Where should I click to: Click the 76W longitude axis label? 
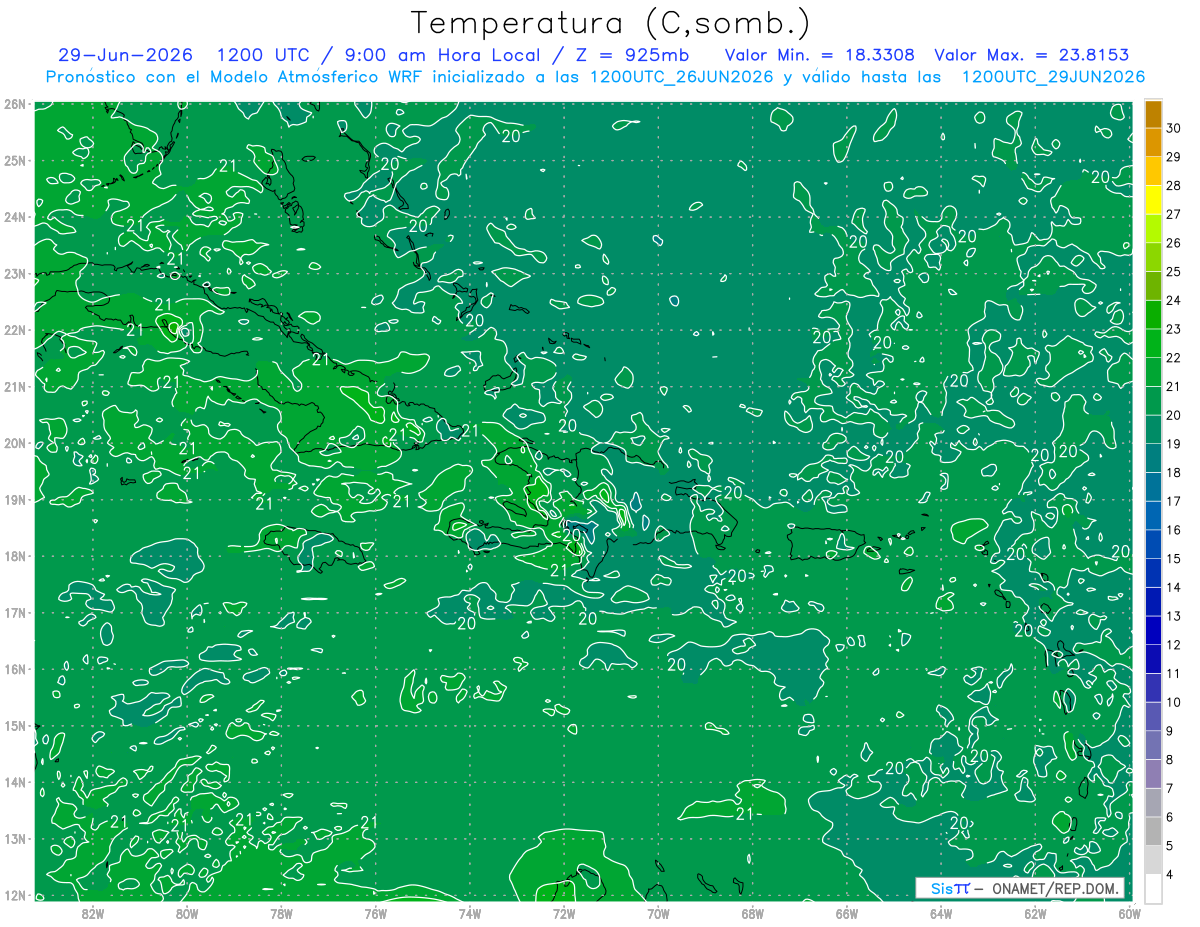[x=376, y=913]
